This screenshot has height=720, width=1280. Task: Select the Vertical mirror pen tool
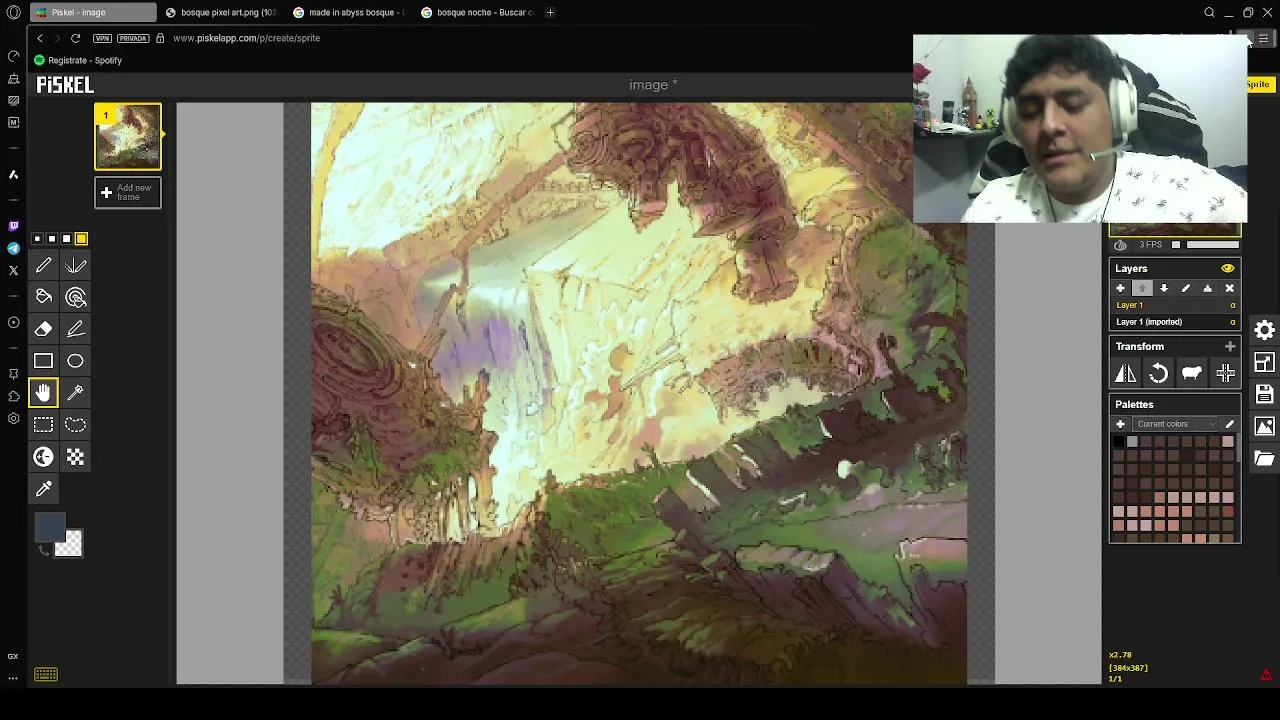pos(75,265)
